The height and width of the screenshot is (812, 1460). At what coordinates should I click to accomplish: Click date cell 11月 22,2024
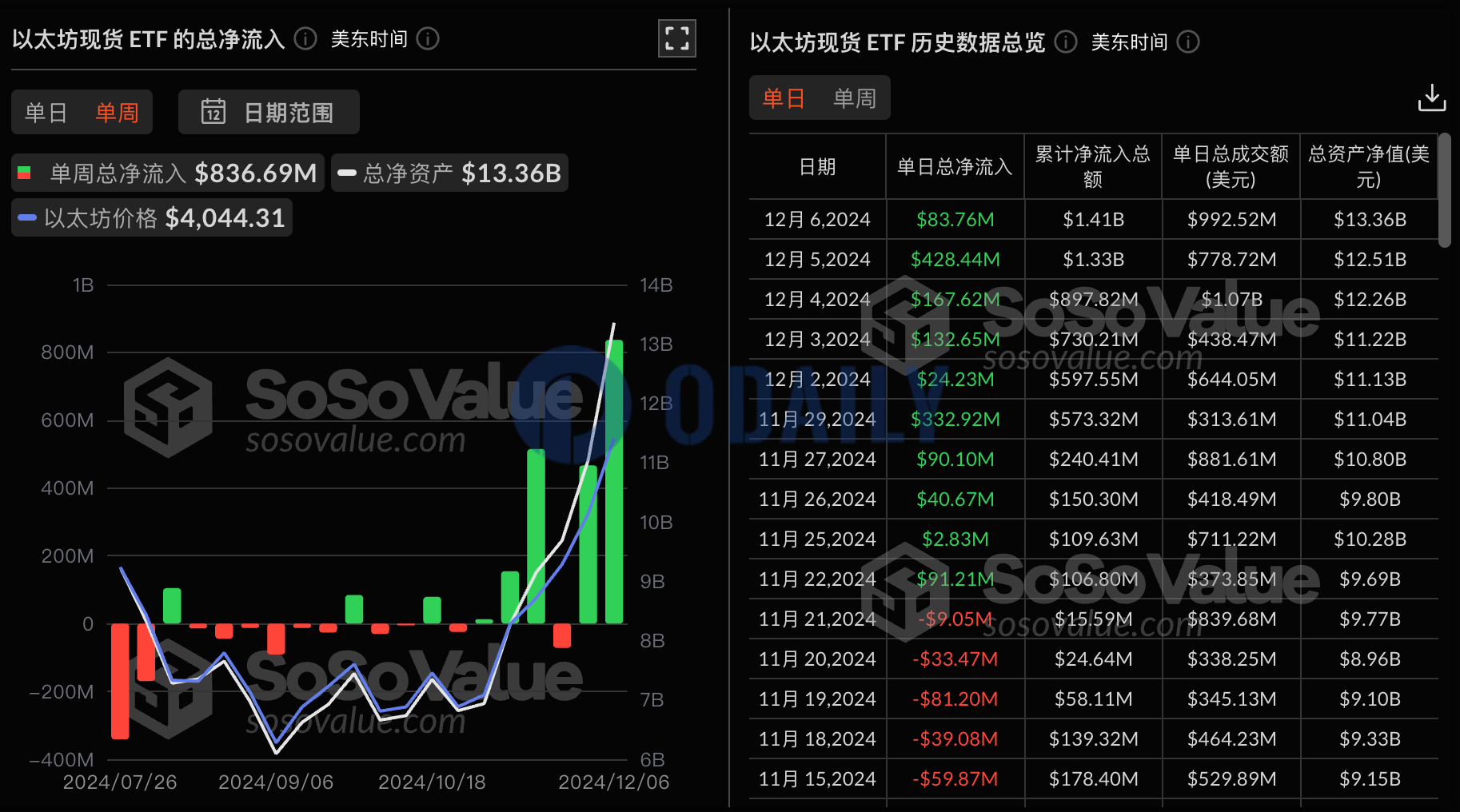(x=817, y=579)
